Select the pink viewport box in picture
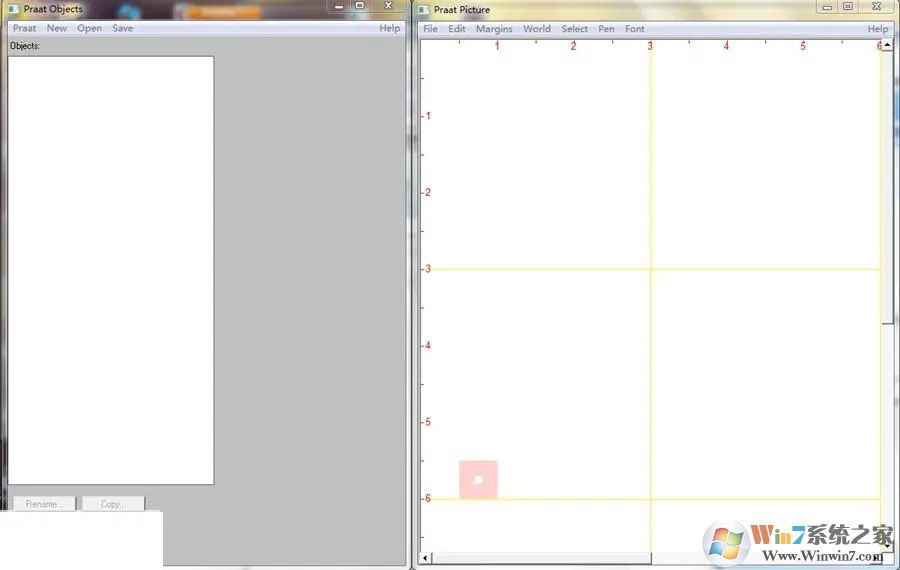Image resolution: width=900 pixels, height=570 pixels. pyautogui.click(x=478, y=479)
